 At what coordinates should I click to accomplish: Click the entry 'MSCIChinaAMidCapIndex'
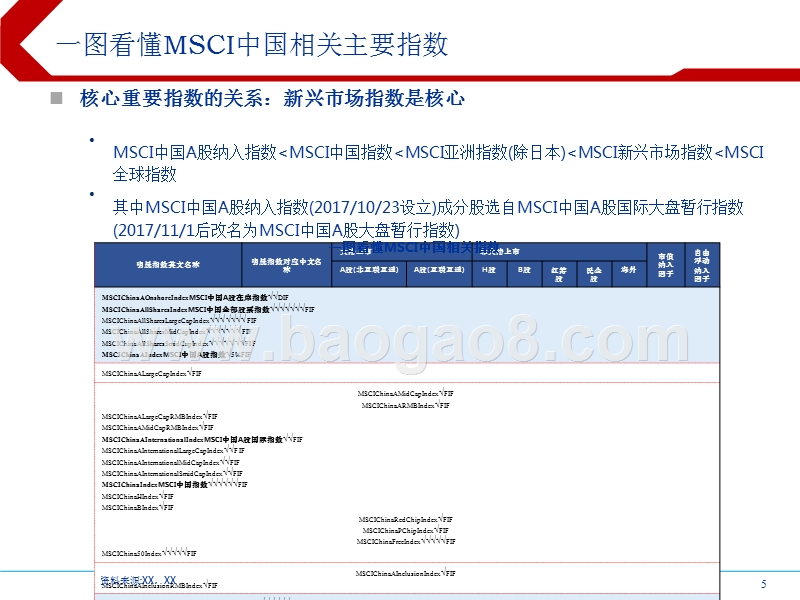[406, 393]
